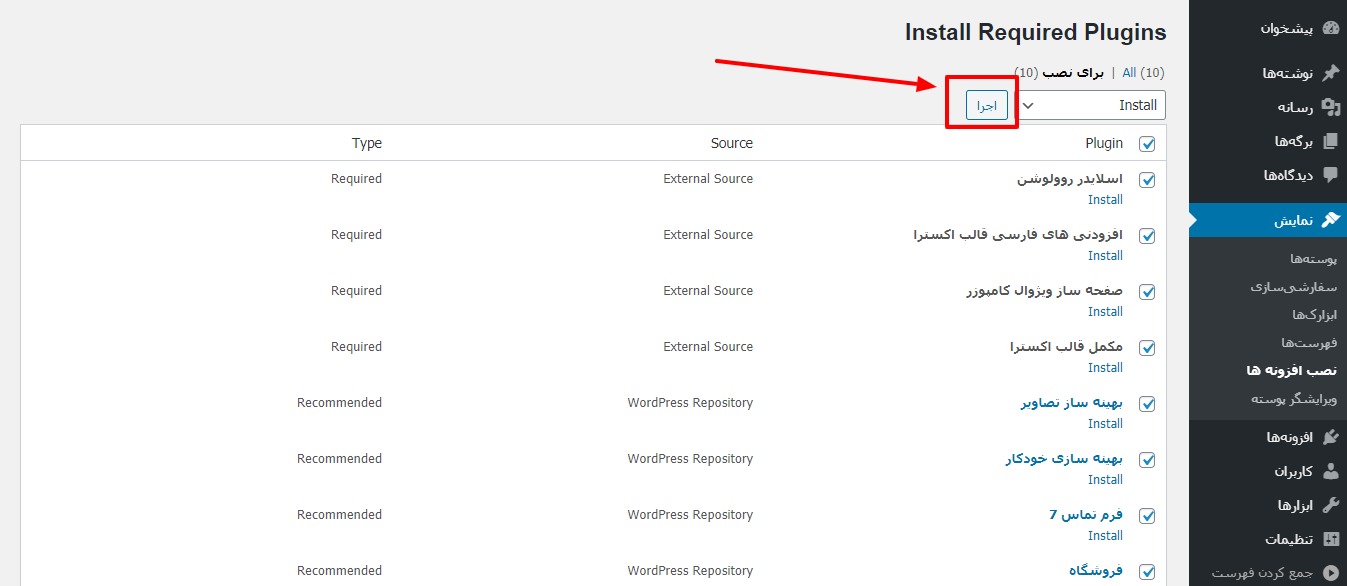Click the Install Required Plugins heading
Screen dimensions: 1347x586
1035,32
